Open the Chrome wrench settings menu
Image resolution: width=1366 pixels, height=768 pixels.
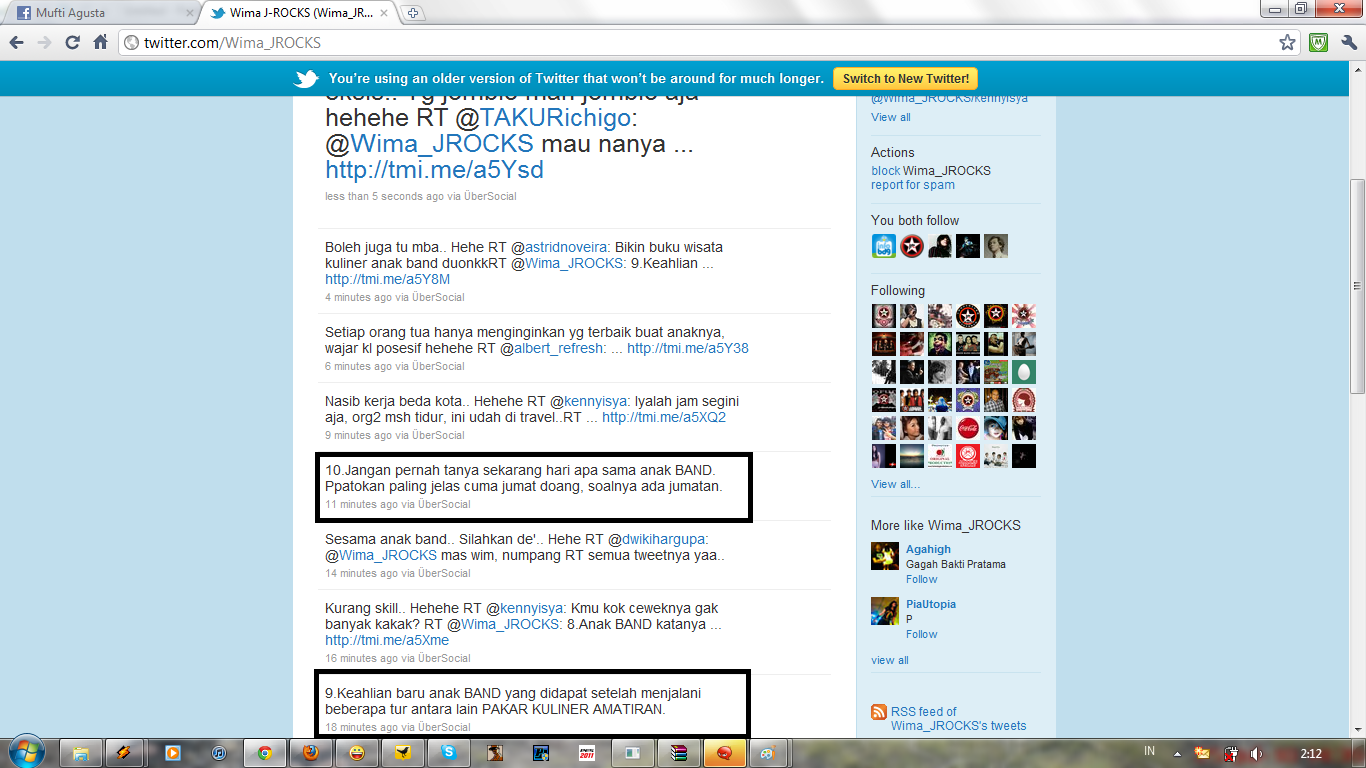pos(1348,43)
